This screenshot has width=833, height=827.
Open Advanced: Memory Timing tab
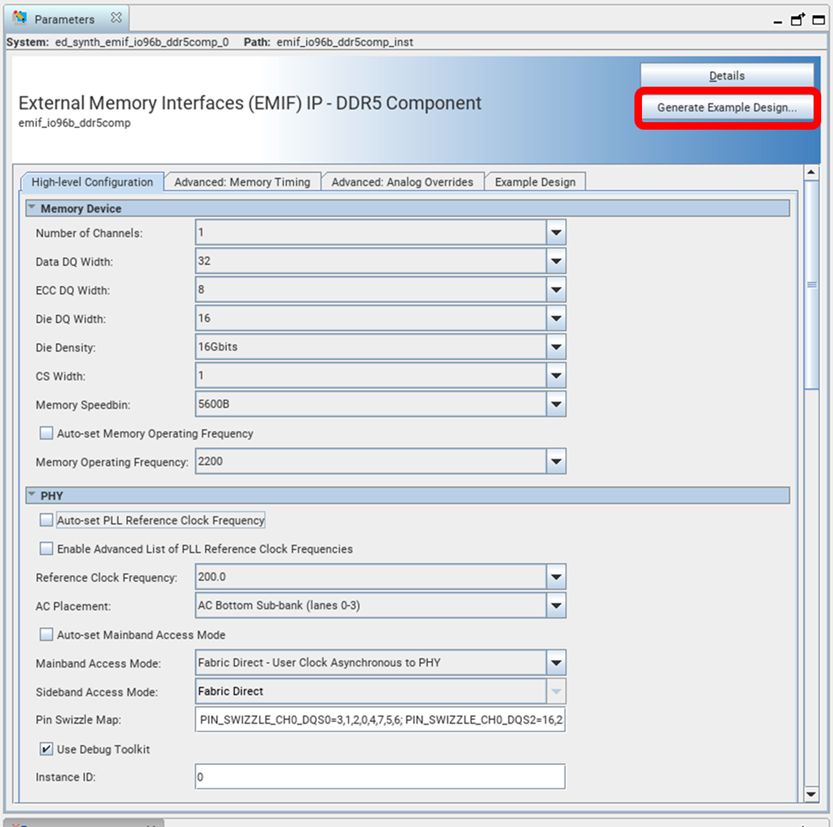(242, 182)
